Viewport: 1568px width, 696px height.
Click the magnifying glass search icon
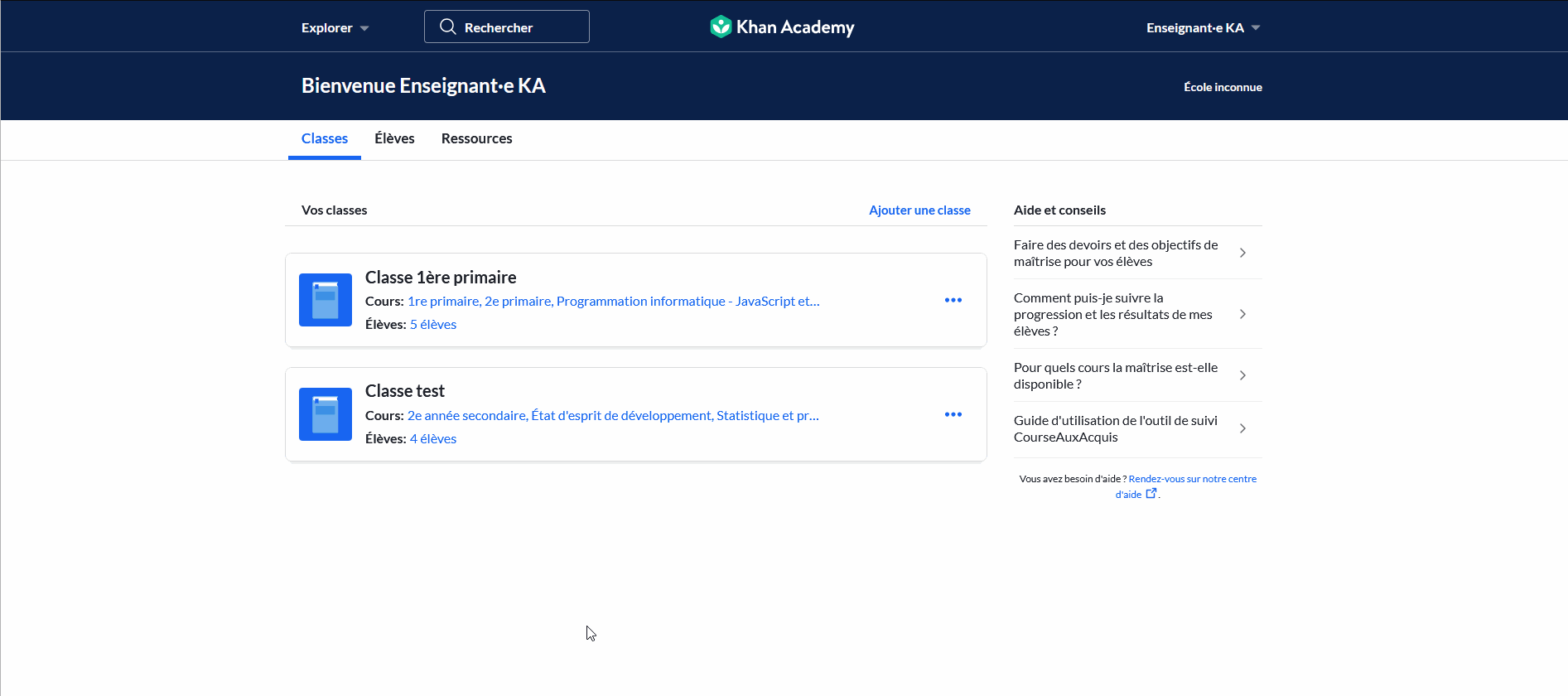[448, 27]
